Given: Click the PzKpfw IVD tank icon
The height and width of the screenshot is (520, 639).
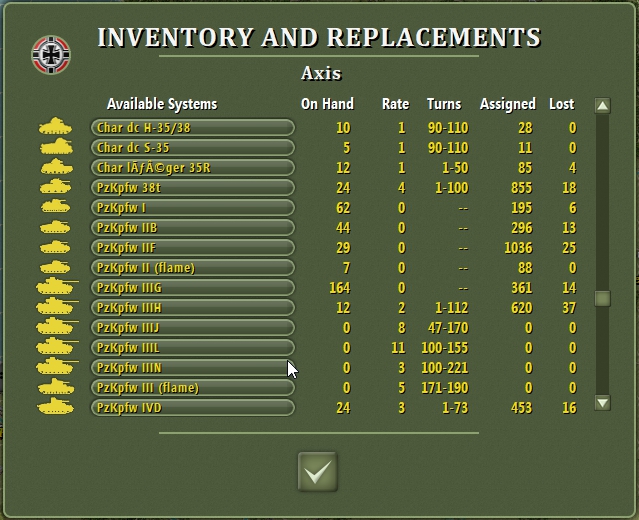Looking at the screenshot, I should 56,407.
